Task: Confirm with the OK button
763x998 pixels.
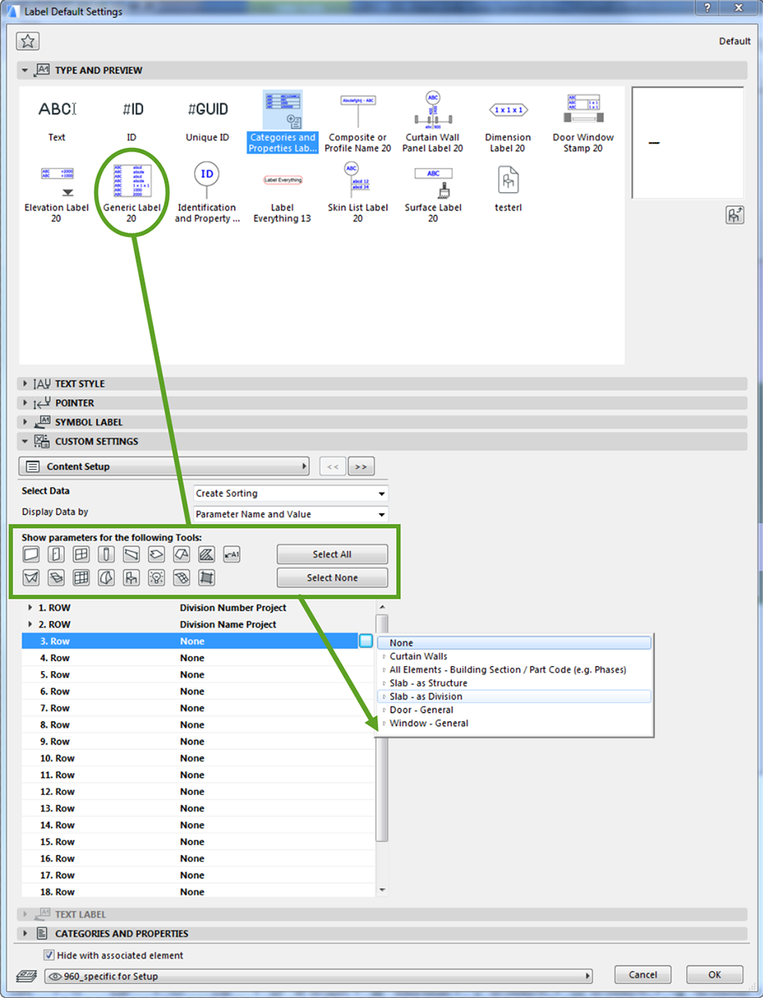Action: (715, 974)
